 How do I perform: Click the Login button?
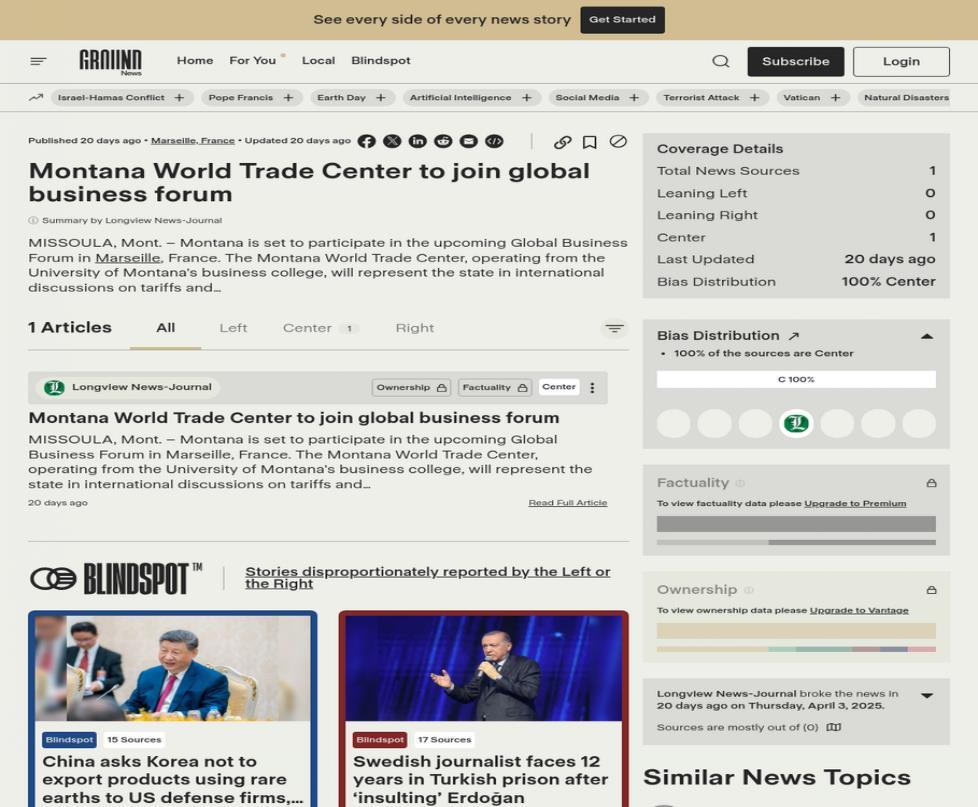tap(901, 62)
